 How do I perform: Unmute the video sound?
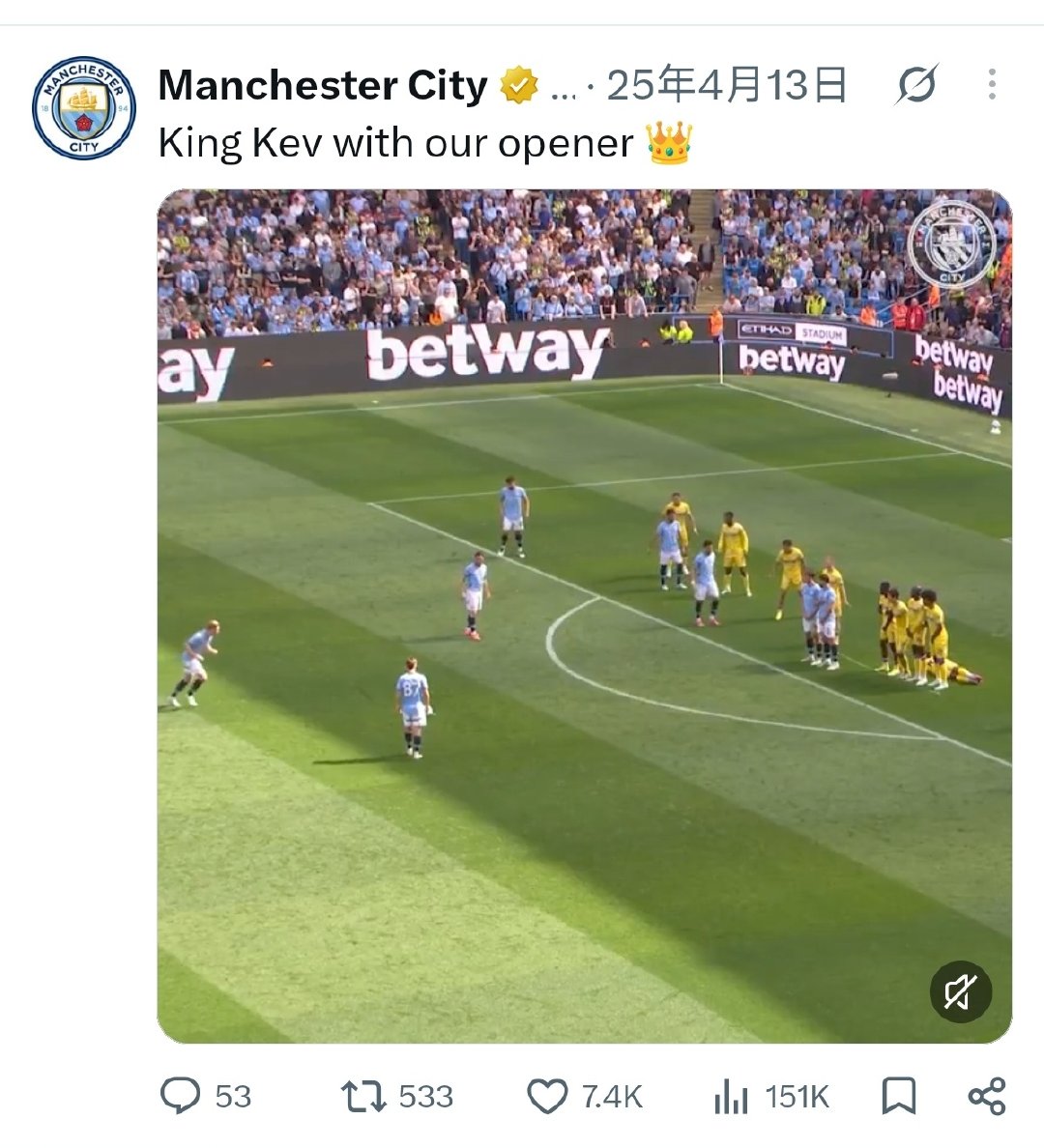click(x=961, y=991)
